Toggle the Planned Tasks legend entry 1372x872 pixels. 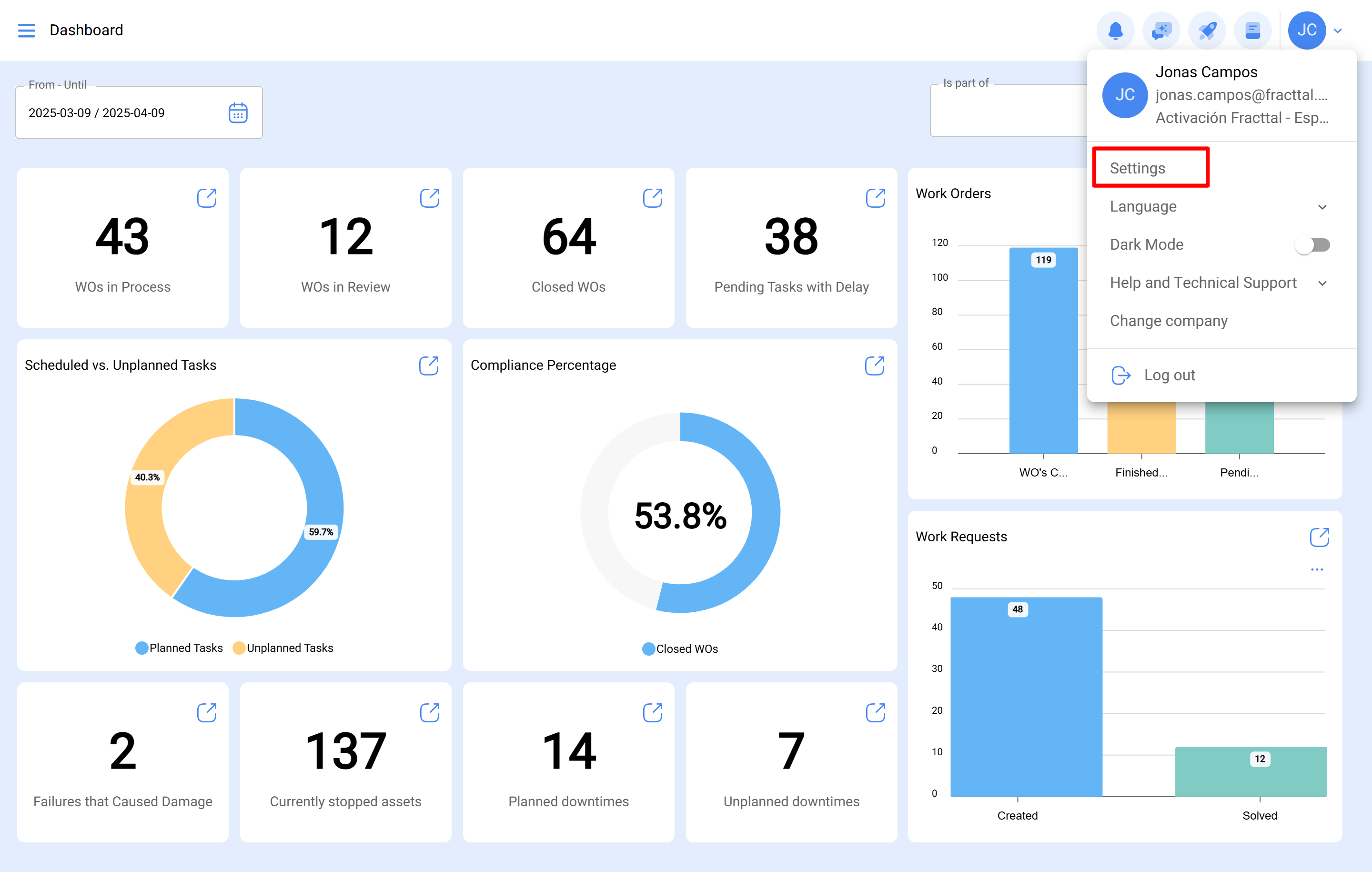tap(179, 648)
